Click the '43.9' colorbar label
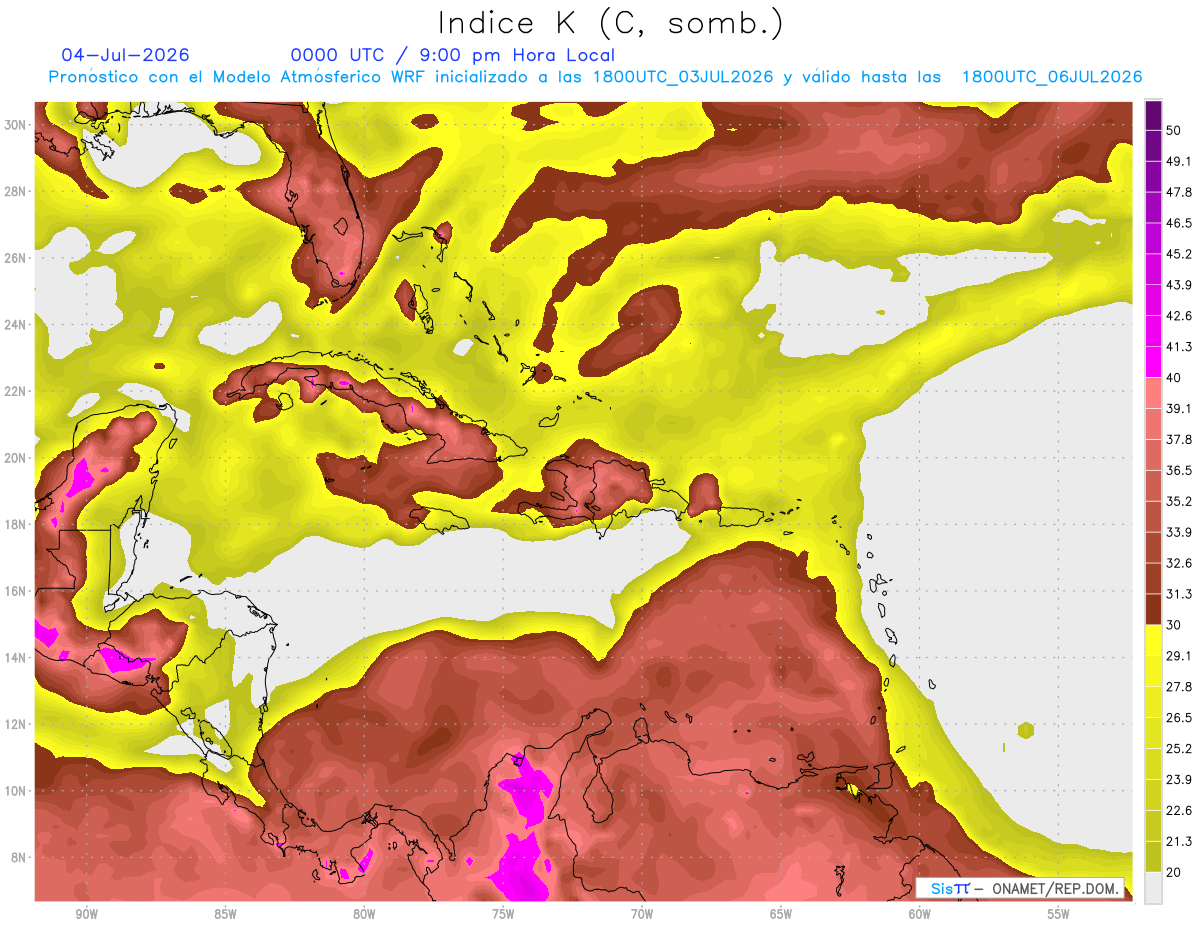This screenshot has height=927, width=1200. coord(1179,285)
